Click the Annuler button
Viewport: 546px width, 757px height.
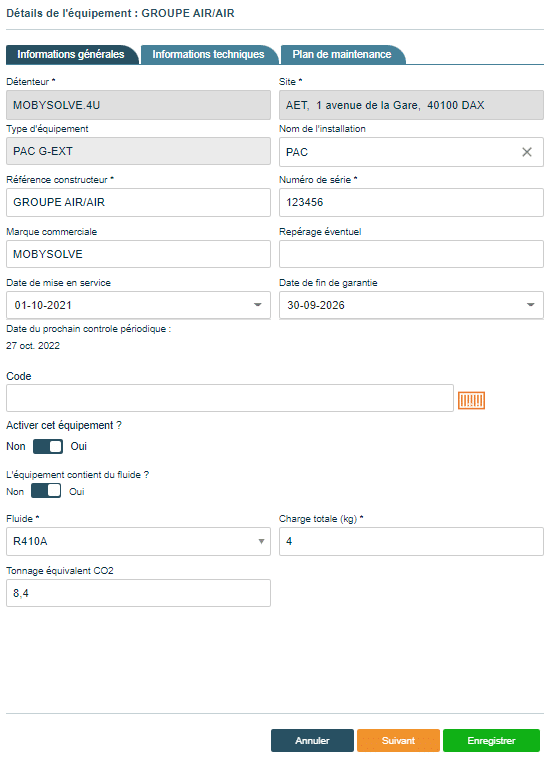pyautogui.click(x=312, y=740)
